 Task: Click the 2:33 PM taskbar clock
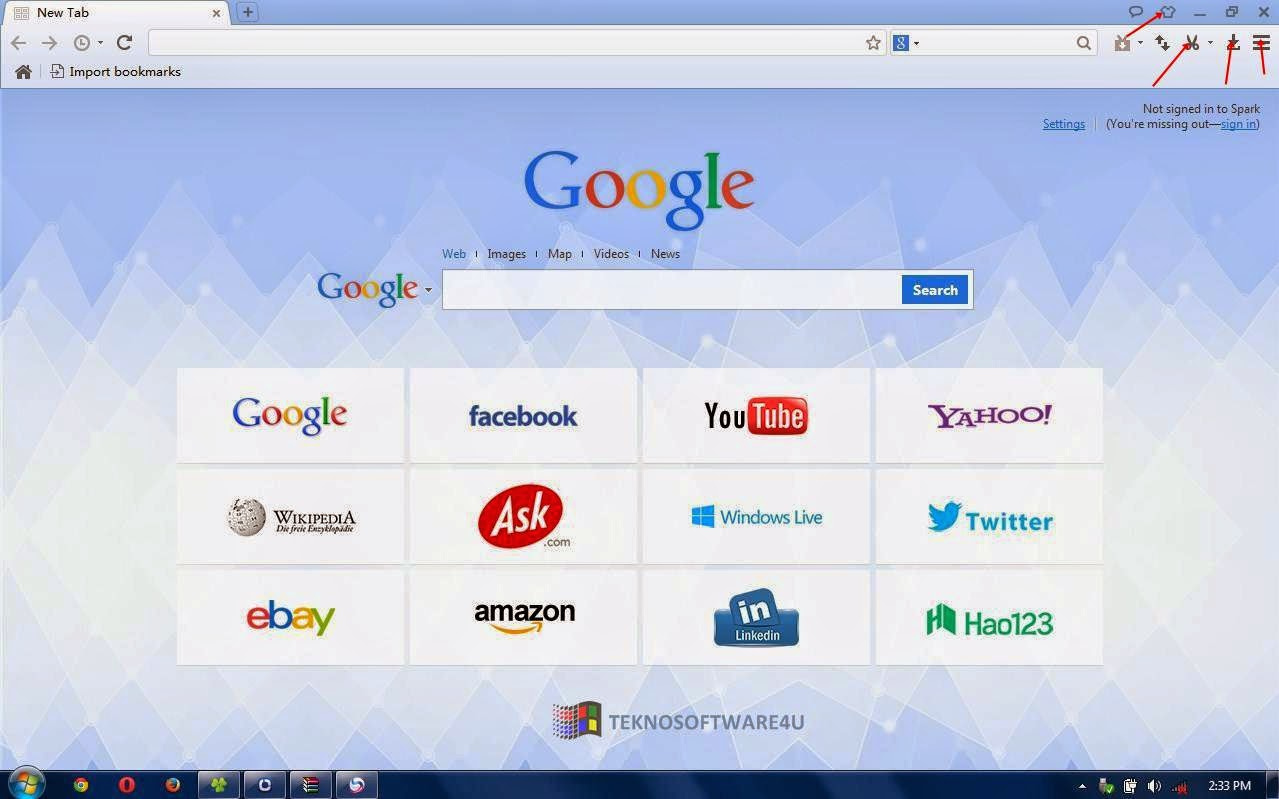pos(1229,786)
